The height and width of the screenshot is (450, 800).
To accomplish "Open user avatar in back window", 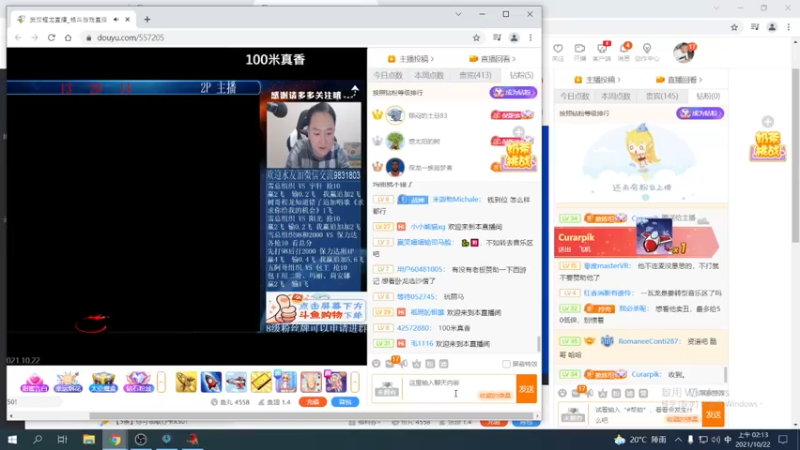I will 683,52.
